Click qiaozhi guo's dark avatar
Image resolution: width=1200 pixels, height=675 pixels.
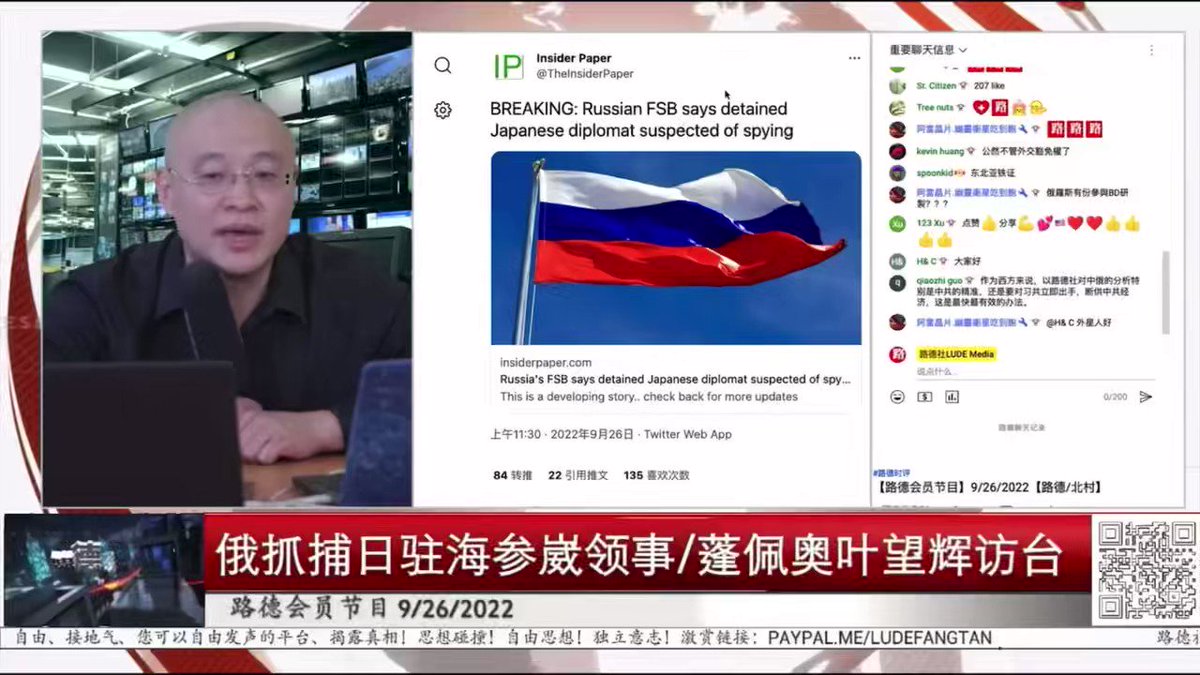[x=897, y=283]
